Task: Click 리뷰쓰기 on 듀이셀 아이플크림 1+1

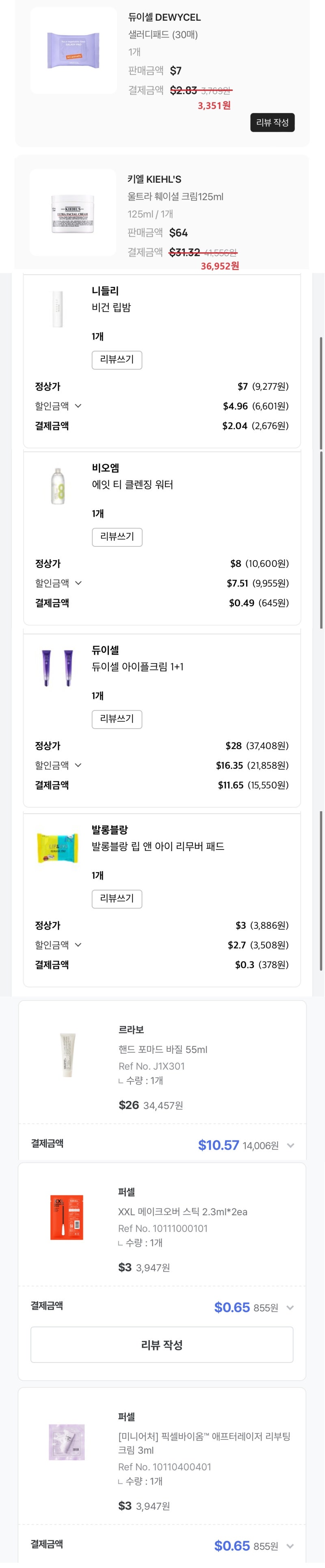Action: click(117, 719)
